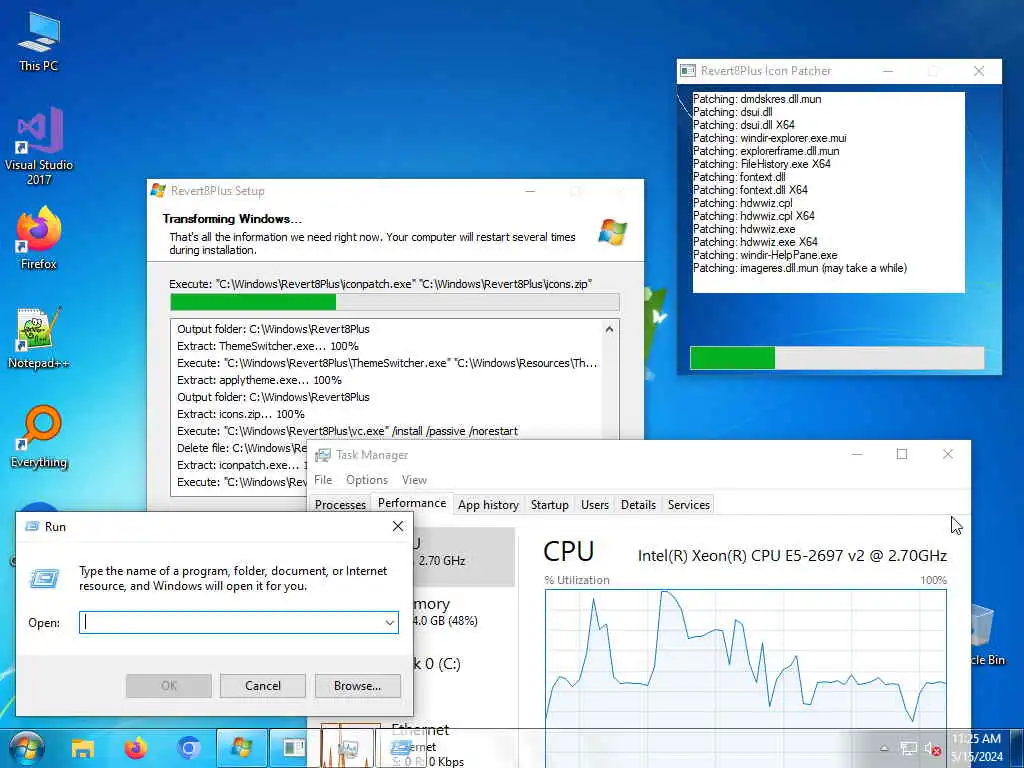Click the disabled OK button in Run
Screen dimensions: 1024x768
[x=168, y=686]
